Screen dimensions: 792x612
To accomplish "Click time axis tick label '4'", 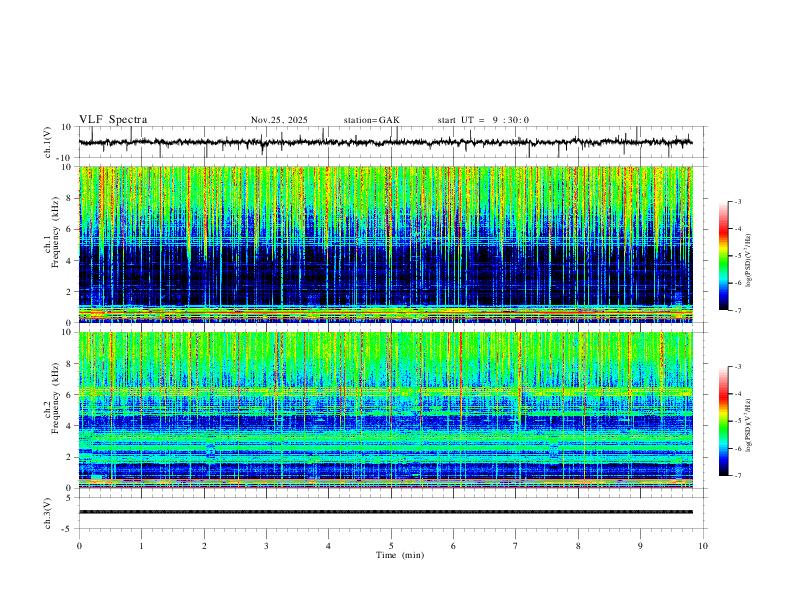I will click(328, 546).
